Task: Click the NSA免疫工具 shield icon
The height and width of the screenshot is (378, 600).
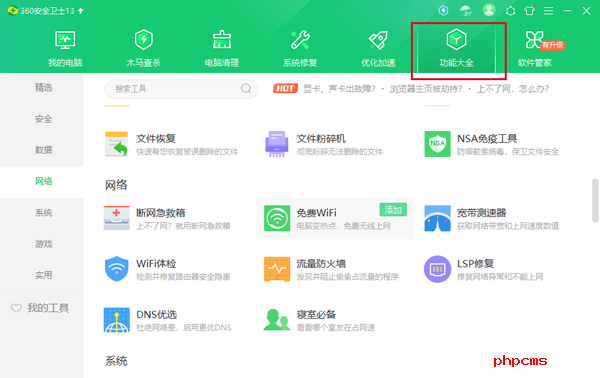Action: (437, 144)
